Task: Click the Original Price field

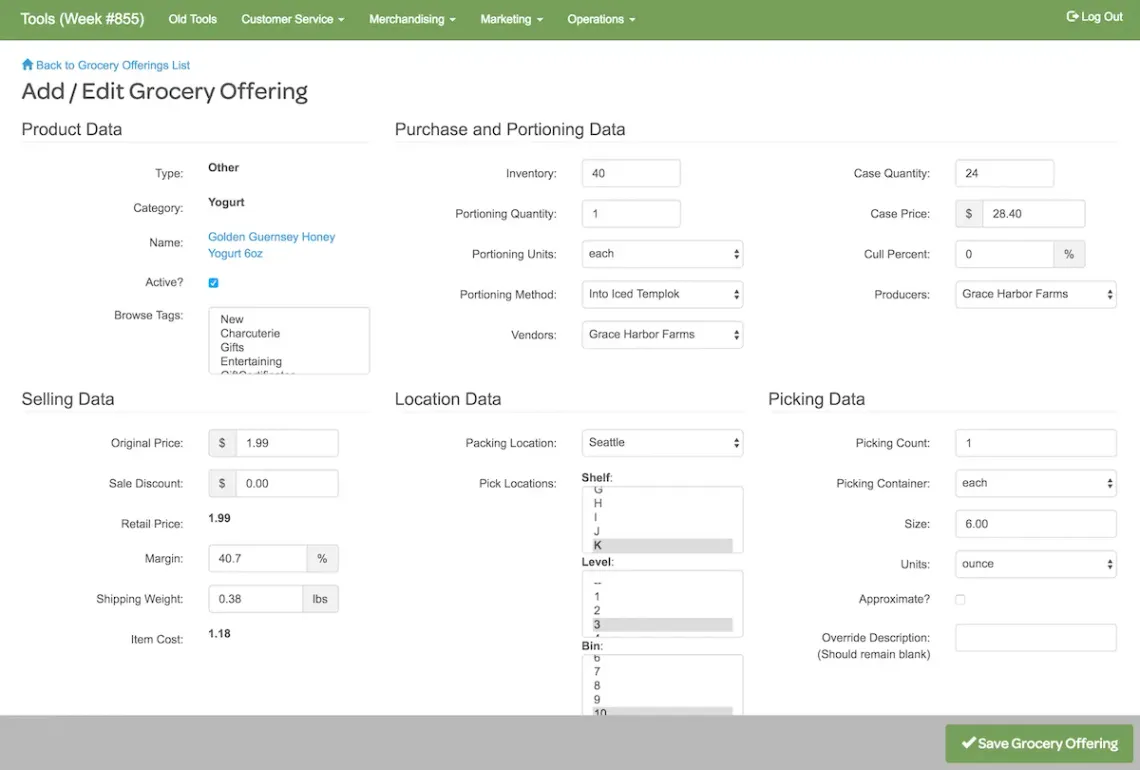Action: [287, 443]
